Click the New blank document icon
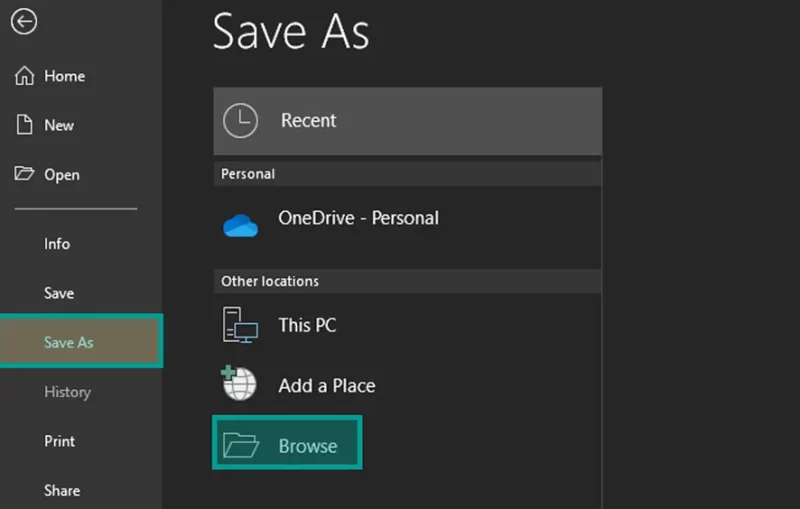800x509 pixels. [24, 124]
